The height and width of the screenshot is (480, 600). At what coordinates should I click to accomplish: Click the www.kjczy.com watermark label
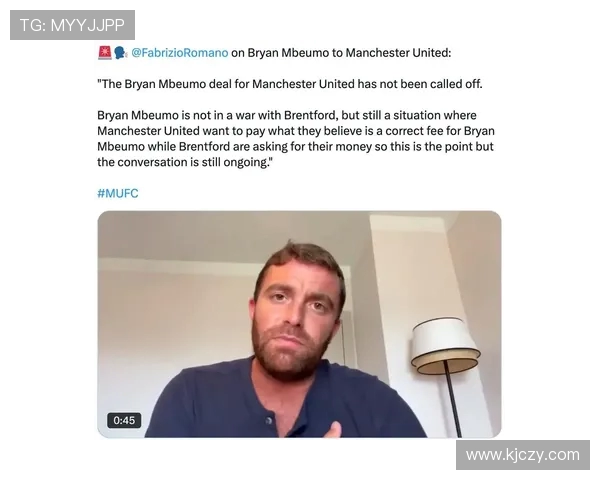(523, 455)
